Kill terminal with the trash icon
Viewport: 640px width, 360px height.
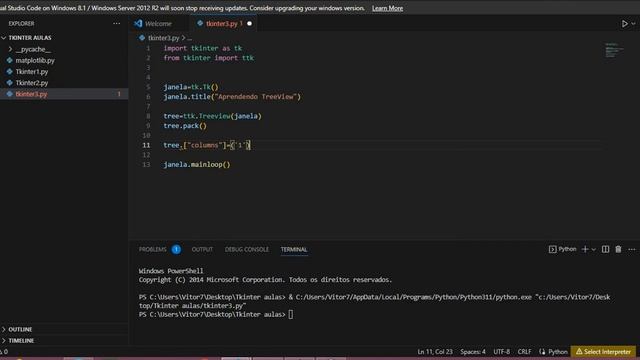pyautogui.click(x=618, y=249)
